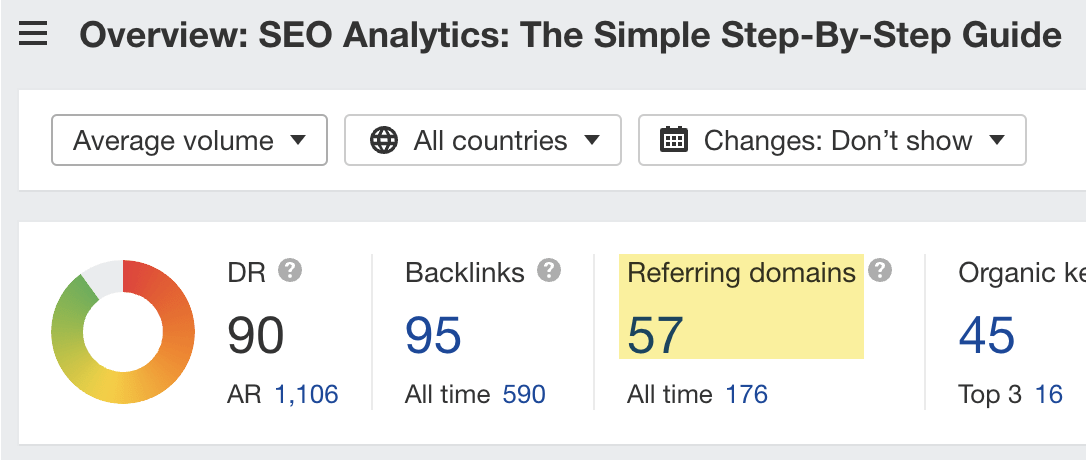Open all time referring domains 176

[x=747, y=395]
